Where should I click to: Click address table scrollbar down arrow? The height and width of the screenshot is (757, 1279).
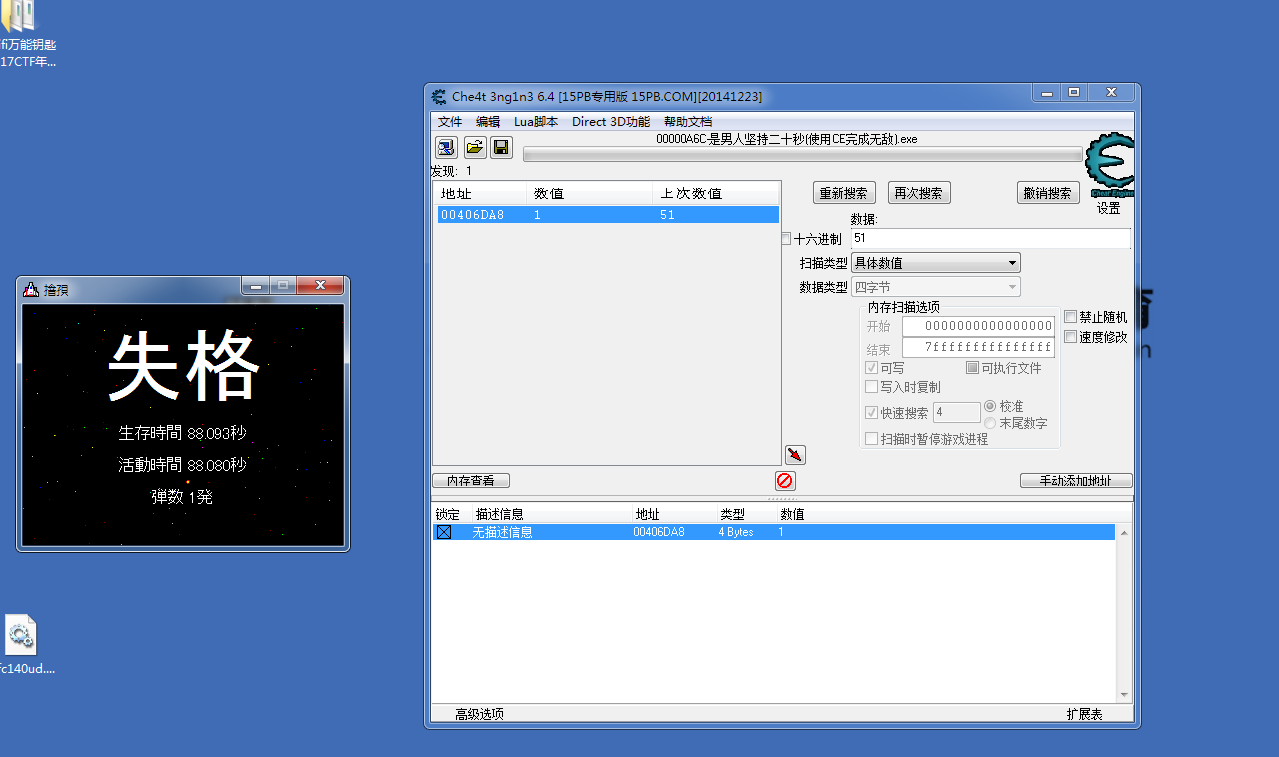click(x=1124, y=695)
